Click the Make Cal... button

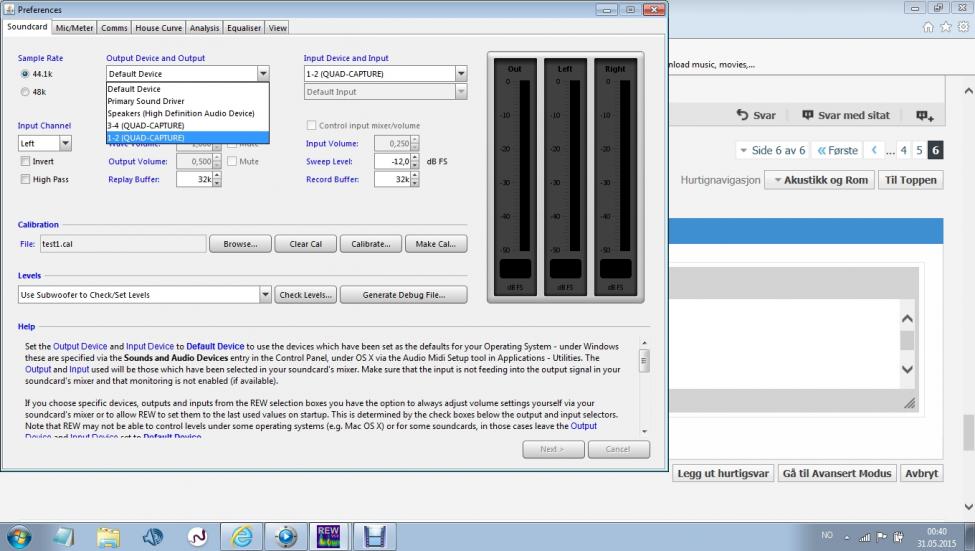pos(436,244)
